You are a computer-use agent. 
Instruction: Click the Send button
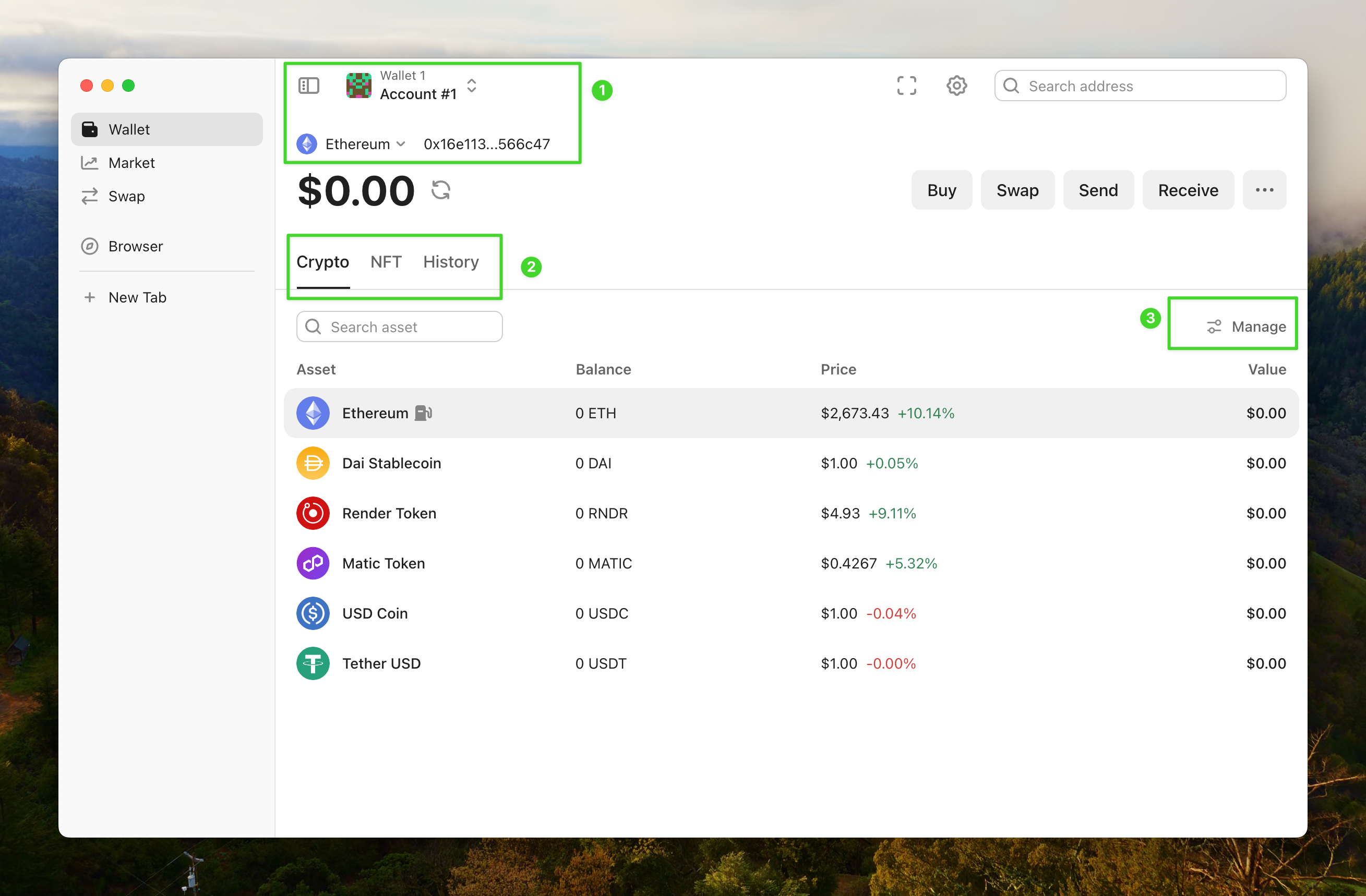pyautogui.click(x=1098, y=190)
